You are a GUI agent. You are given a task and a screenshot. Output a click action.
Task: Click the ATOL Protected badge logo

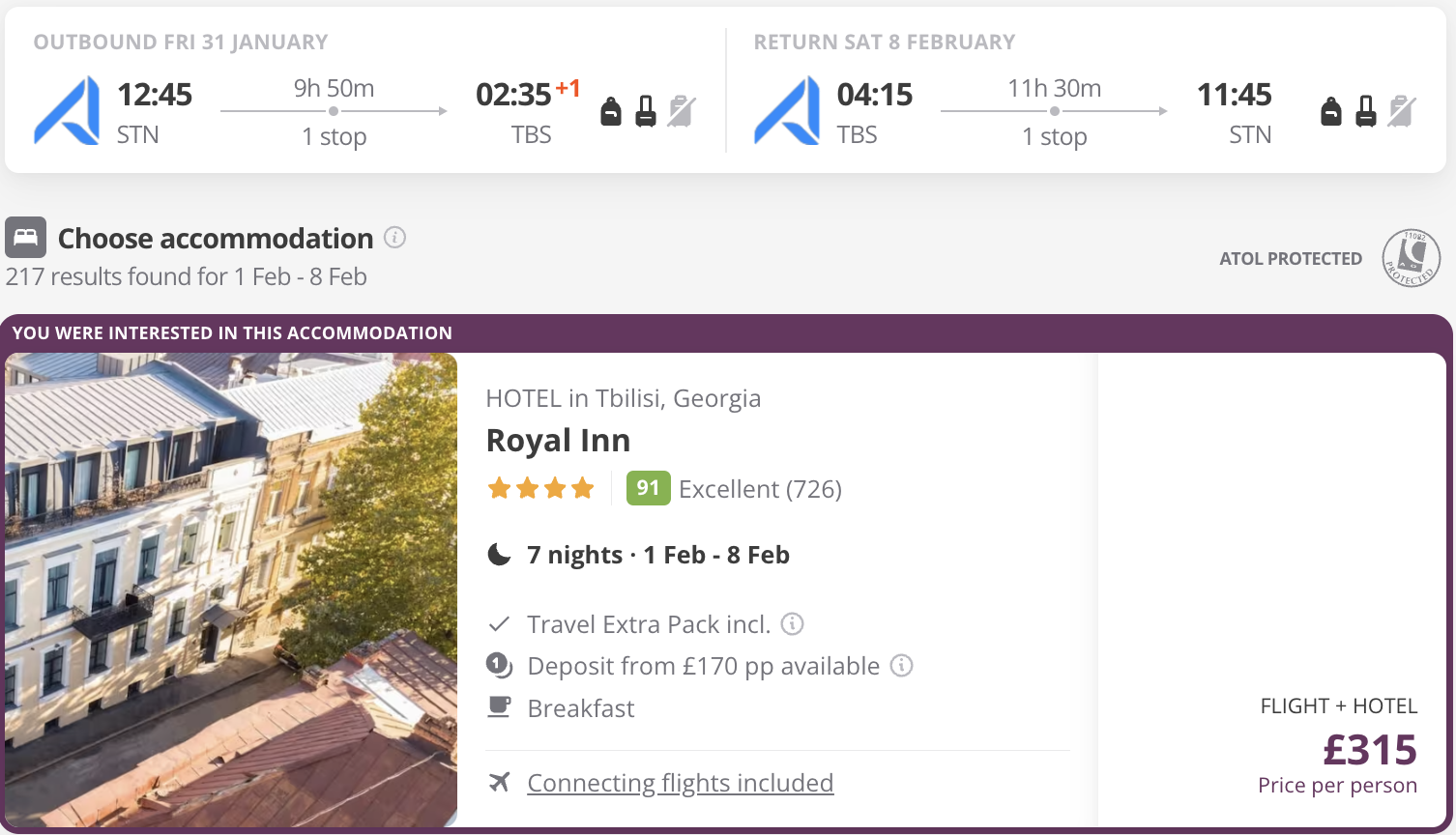tap(1412, 258)
